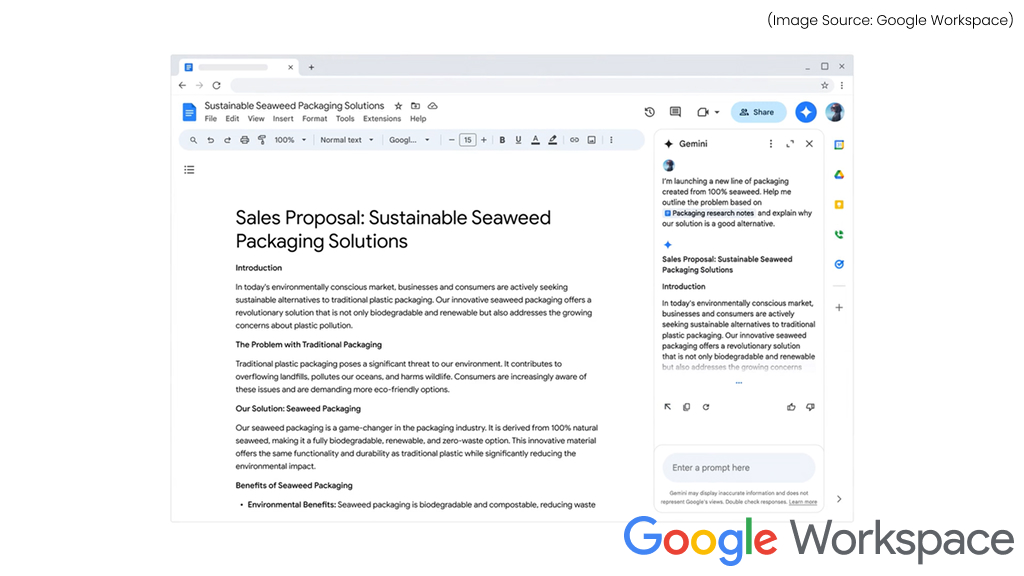Open the highlight color picker
This screenshot has height=576, width=1024.
point(552,140)
